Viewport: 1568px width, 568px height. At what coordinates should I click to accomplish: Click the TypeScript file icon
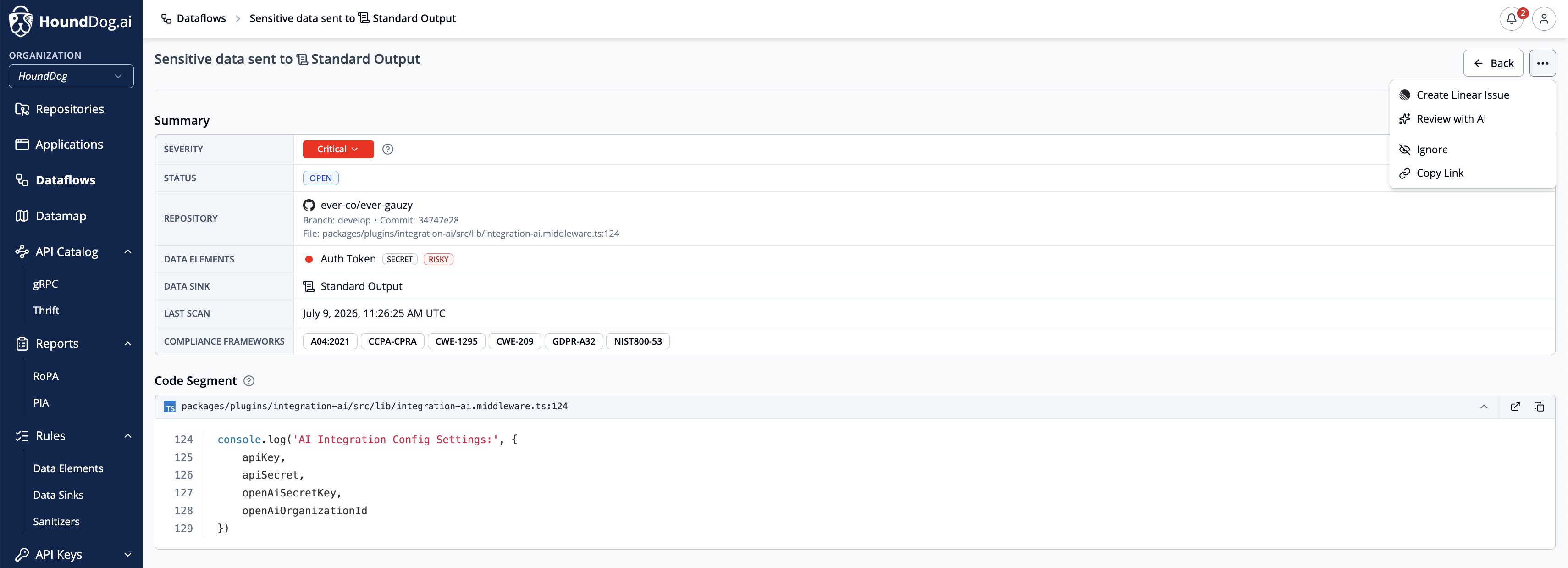pyautogui.click(x=169, y=407)
